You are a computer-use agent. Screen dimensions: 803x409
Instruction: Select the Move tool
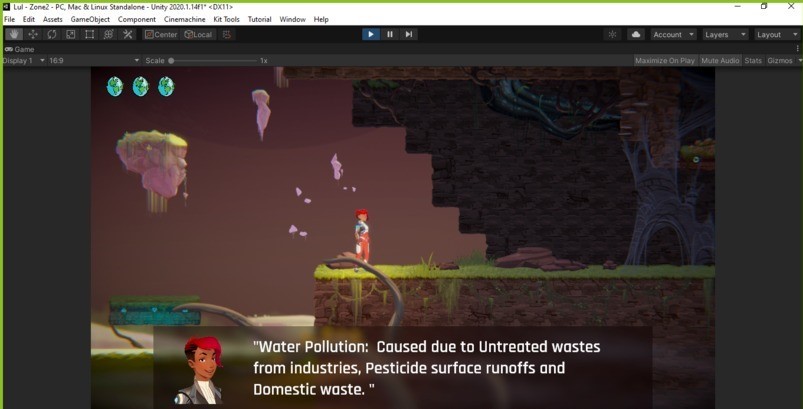[x=33, y=34]
